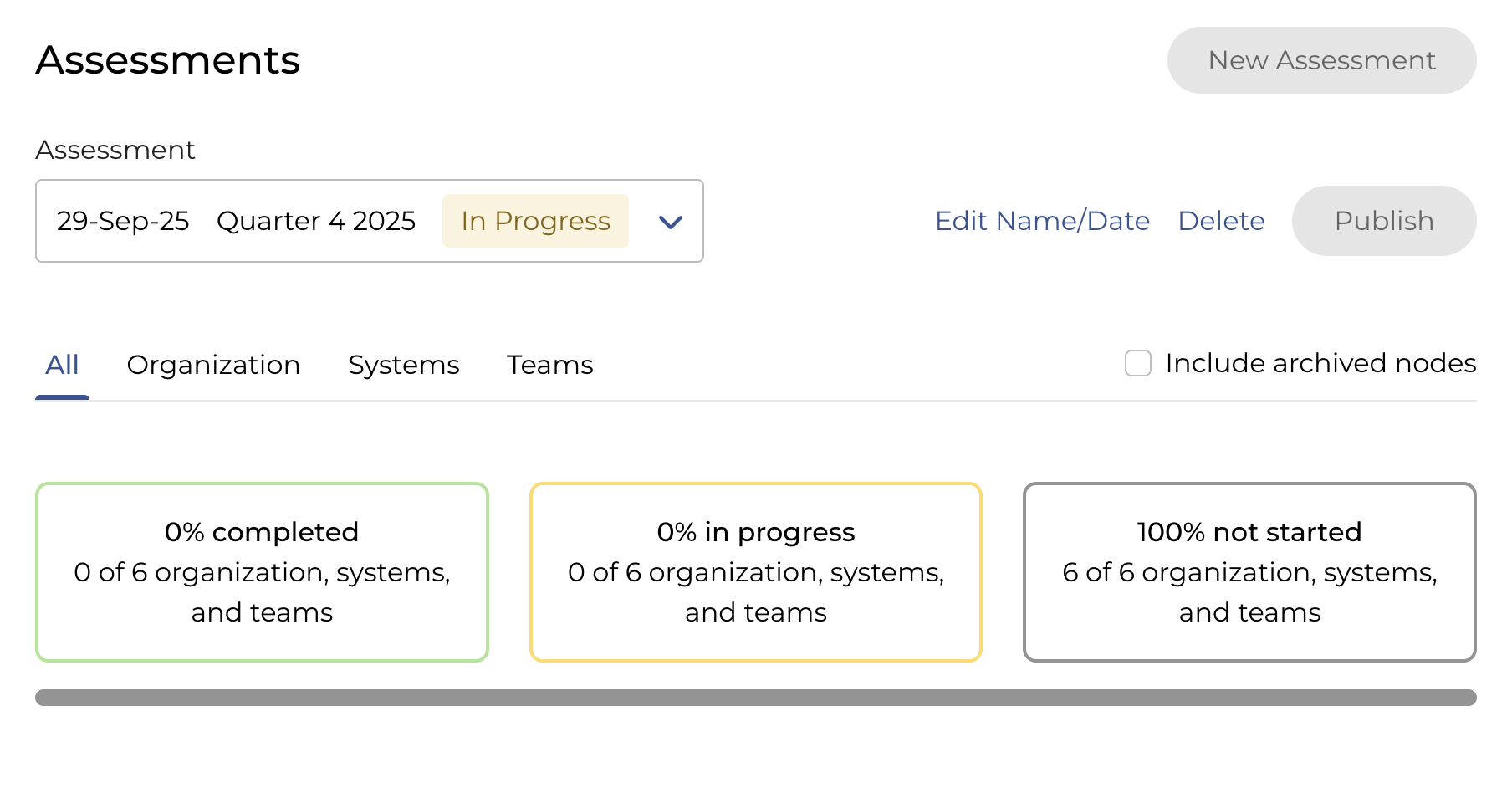Click the 29-Sep-25 assessment date

[x=123, y=221]
